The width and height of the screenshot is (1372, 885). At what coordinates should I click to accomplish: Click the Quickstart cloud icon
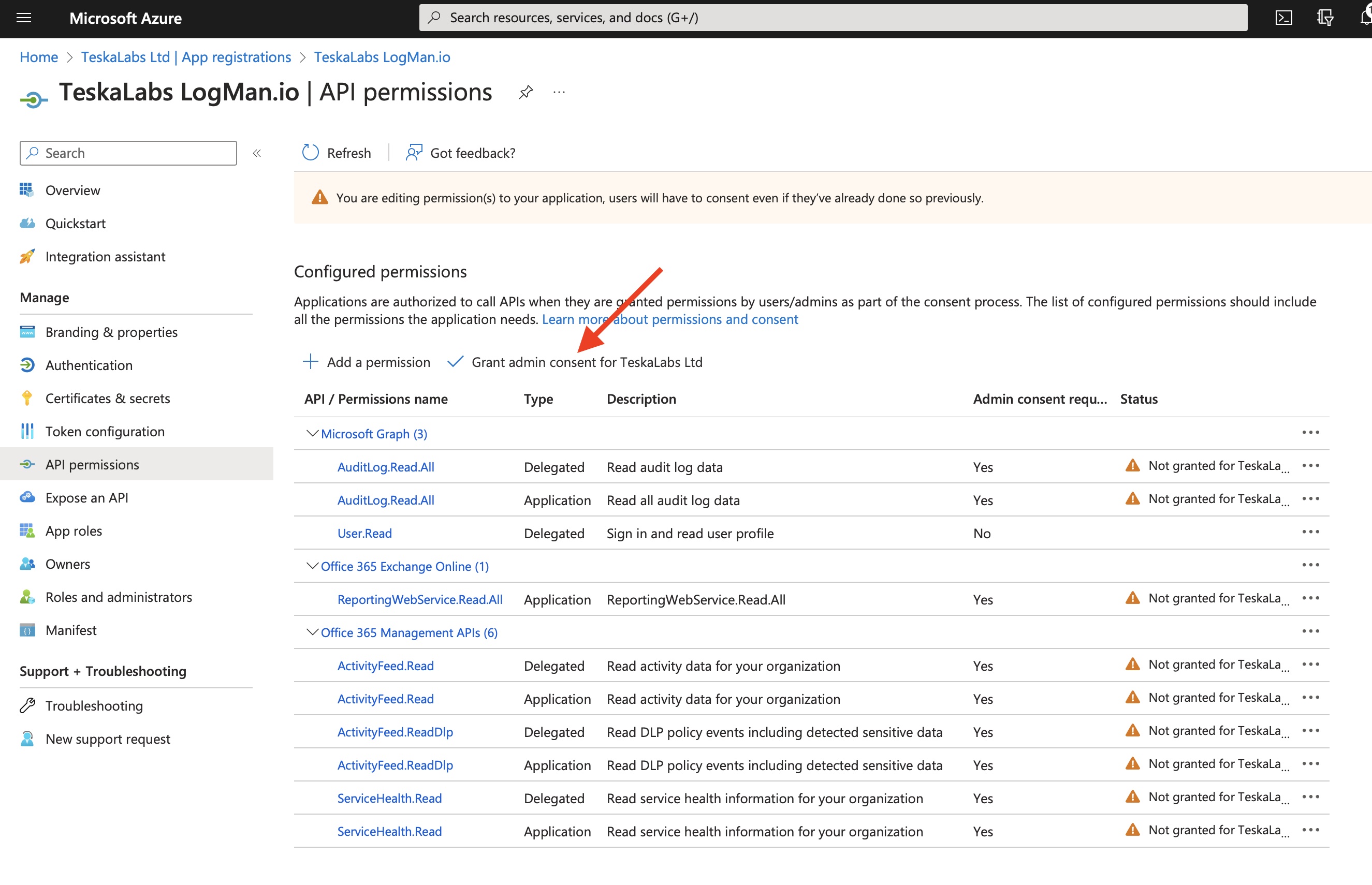point(27,223)
